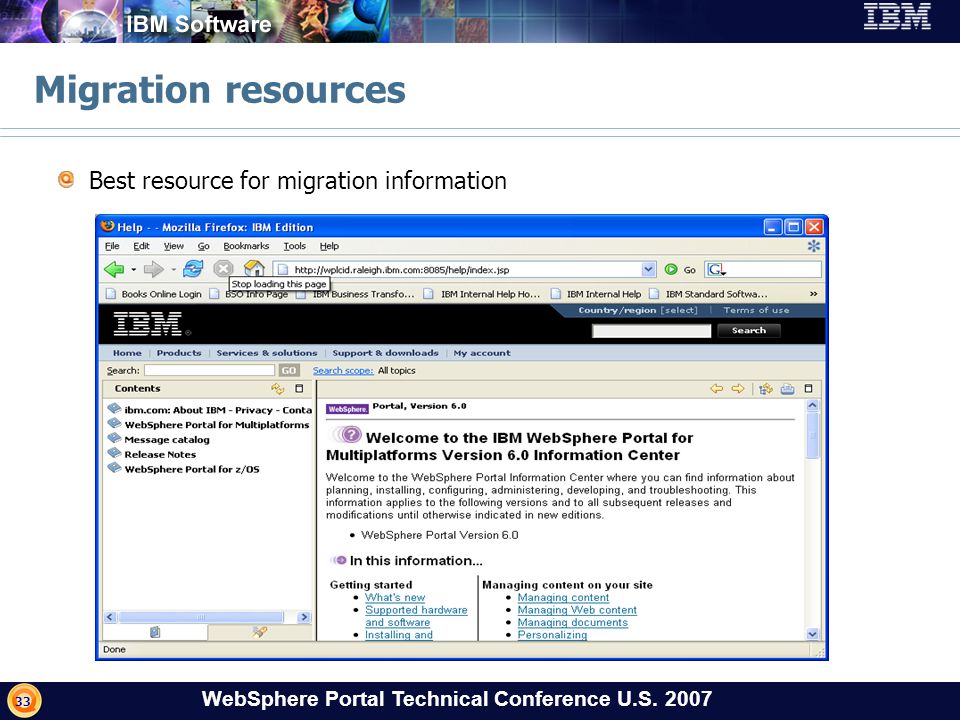
Task: Open IBM Internal Help Ho... bookmark
Action: (x=482, y=294)
